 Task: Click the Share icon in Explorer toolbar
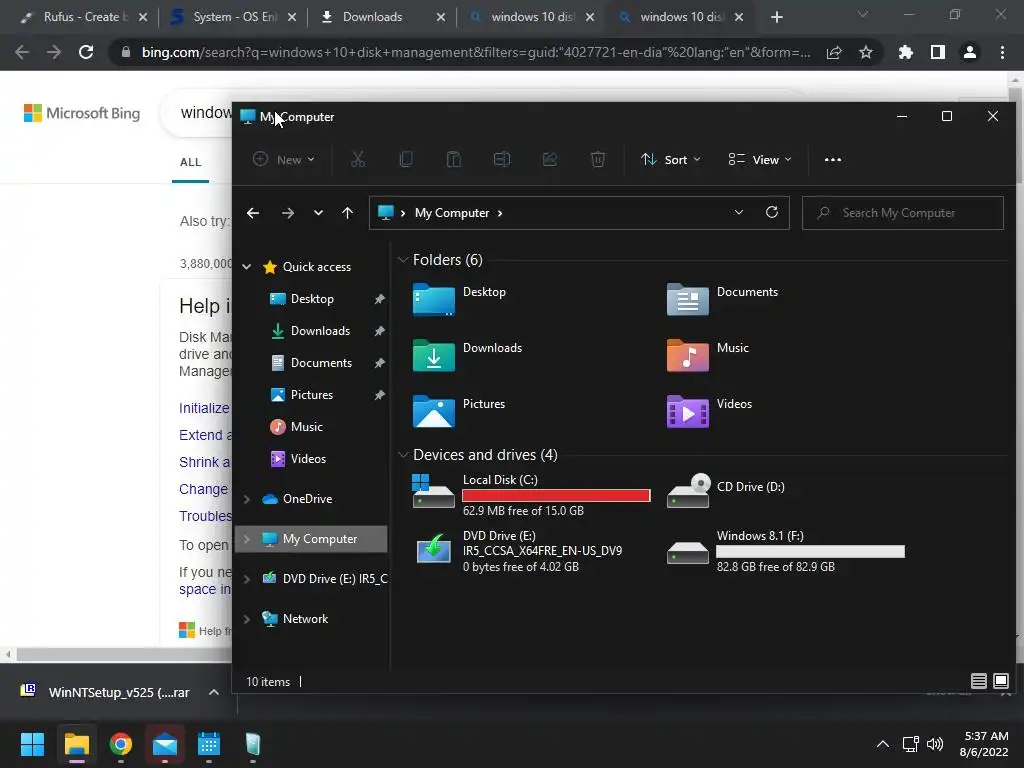point(550,159)
